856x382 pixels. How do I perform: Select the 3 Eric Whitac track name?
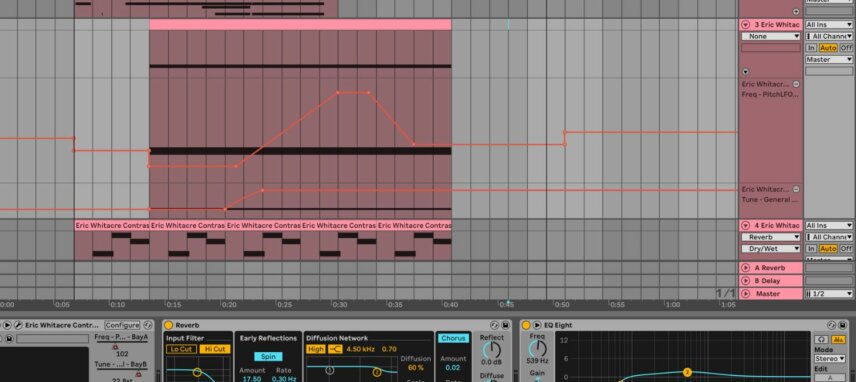[777, 25]
